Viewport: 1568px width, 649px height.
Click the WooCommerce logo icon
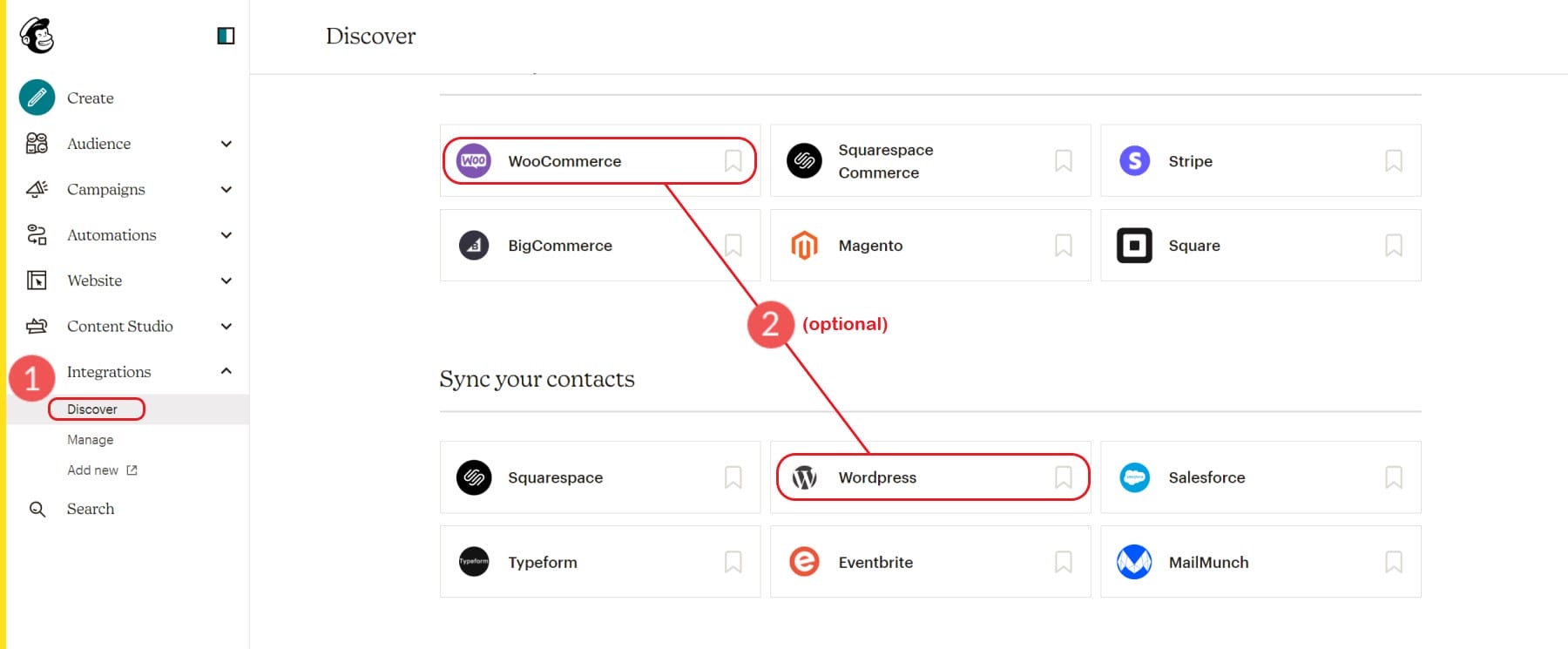pos(473,160)
